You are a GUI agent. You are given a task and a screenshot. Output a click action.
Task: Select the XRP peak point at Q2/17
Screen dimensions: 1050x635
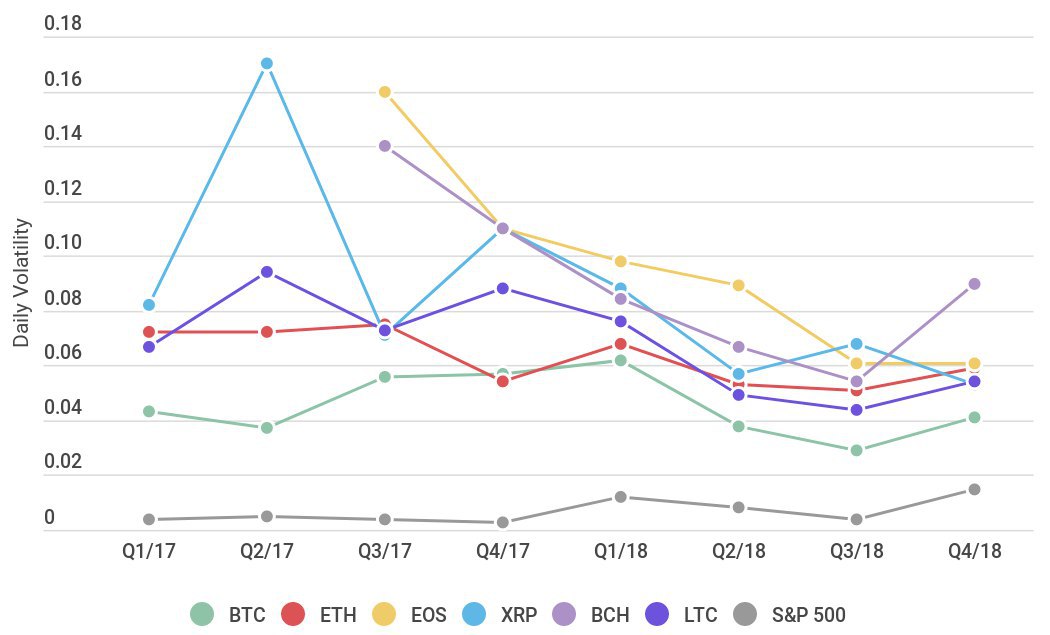coord(267,63)
